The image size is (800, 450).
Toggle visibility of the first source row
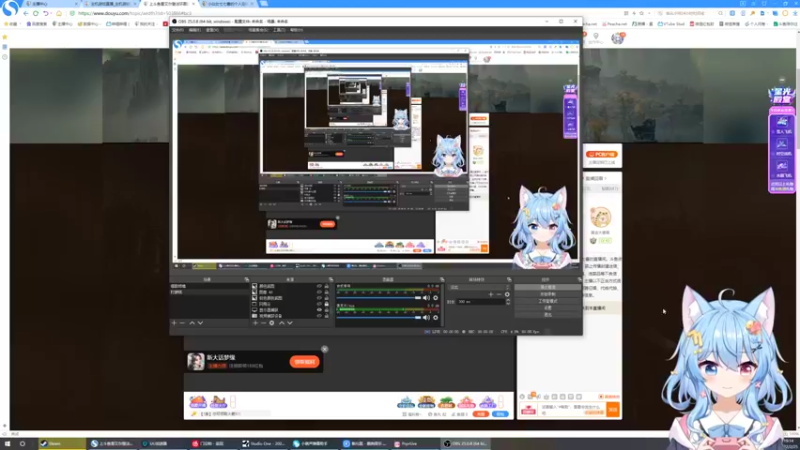319,286
